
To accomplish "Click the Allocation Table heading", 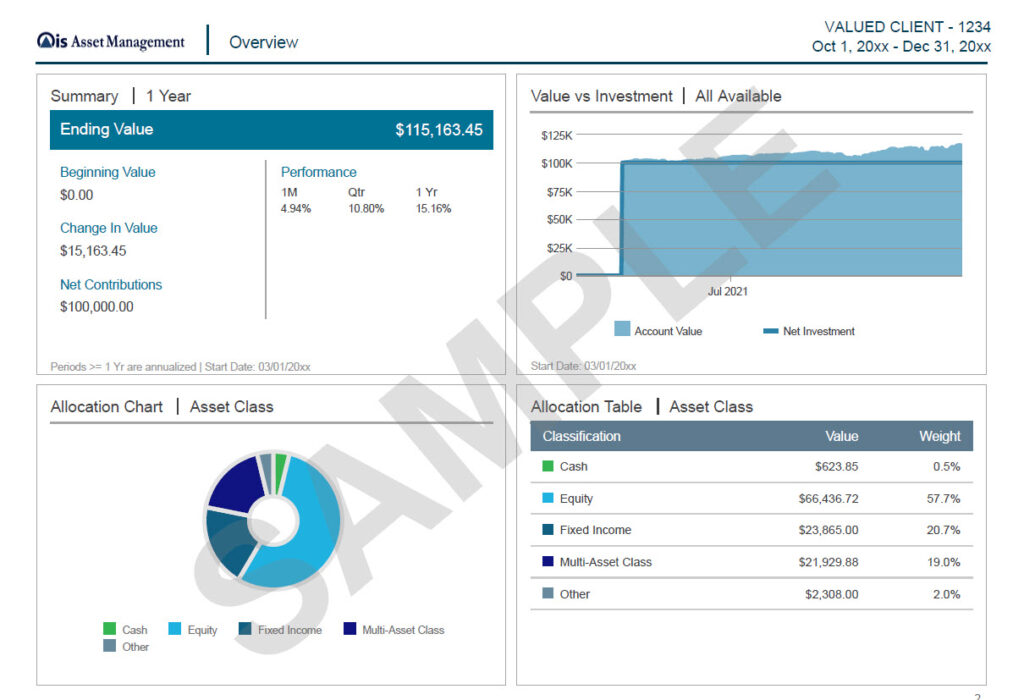I will click(586, 407).
